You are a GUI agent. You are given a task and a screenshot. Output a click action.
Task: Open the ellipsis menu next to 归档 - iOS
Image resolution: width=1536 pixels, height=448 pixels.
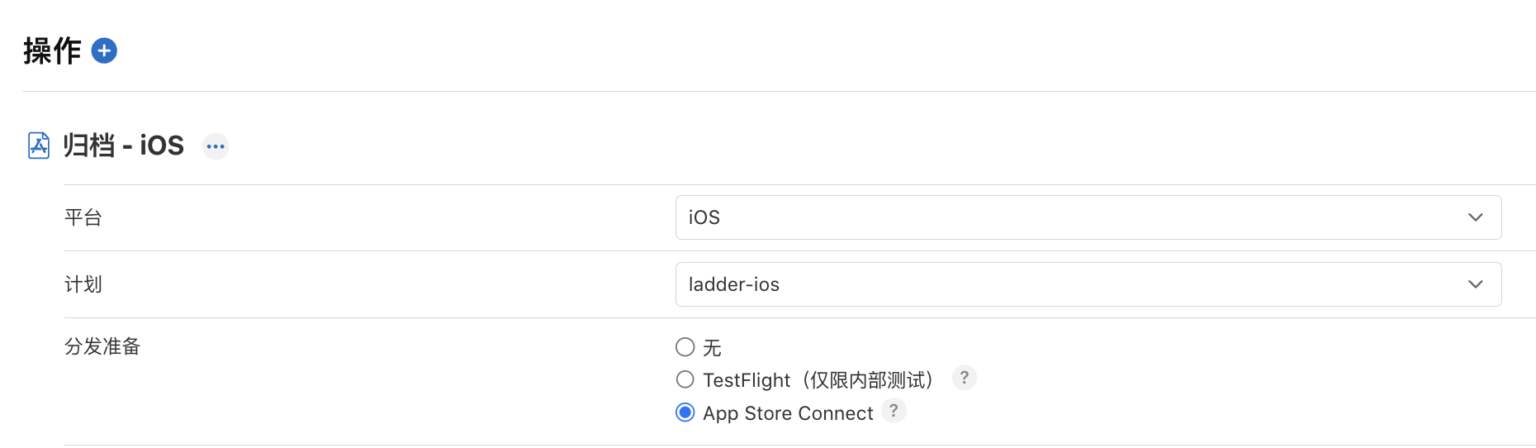click(x=215, y=147)
